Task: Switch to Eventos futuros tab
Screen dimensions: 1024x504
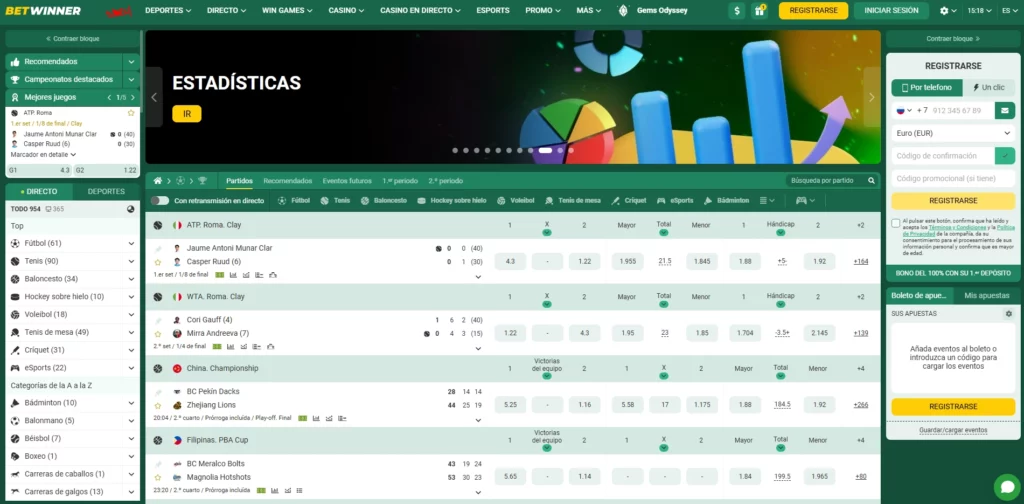Action: pyautogui.click(x=347, y=181)
